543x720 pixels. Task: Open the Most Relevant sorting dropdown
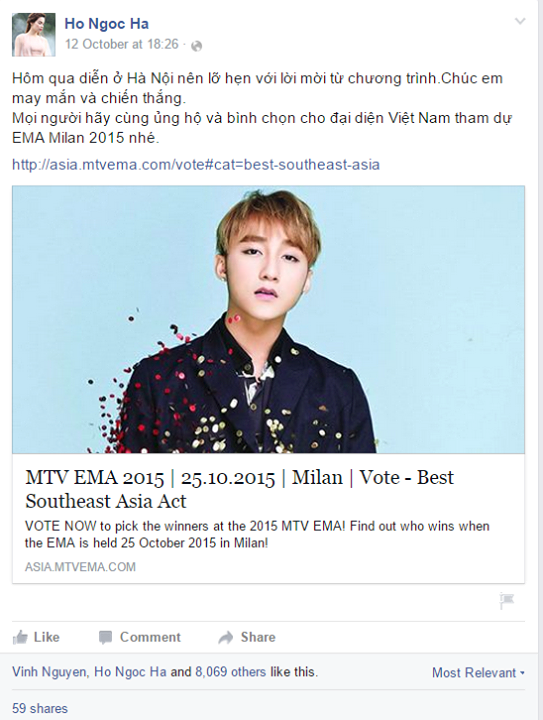[478, 673]
